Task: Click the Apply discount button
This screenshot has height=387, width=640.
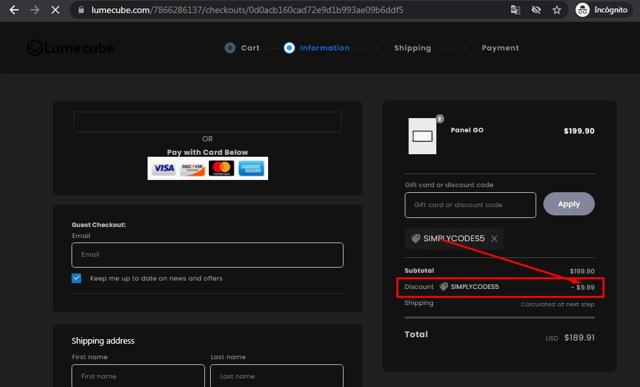Action: point(569,204)
